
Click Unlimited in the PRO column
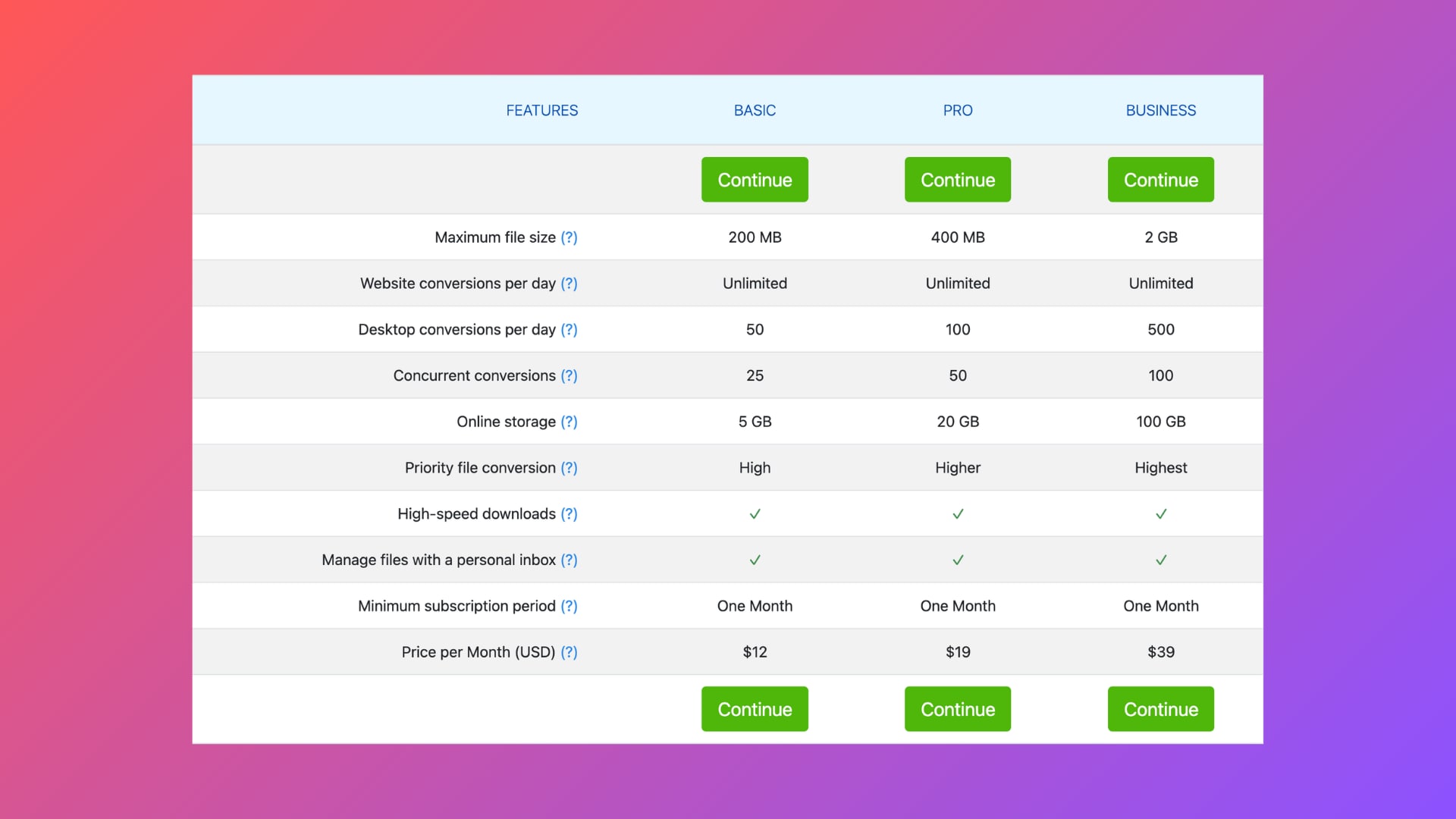[958, 284]
